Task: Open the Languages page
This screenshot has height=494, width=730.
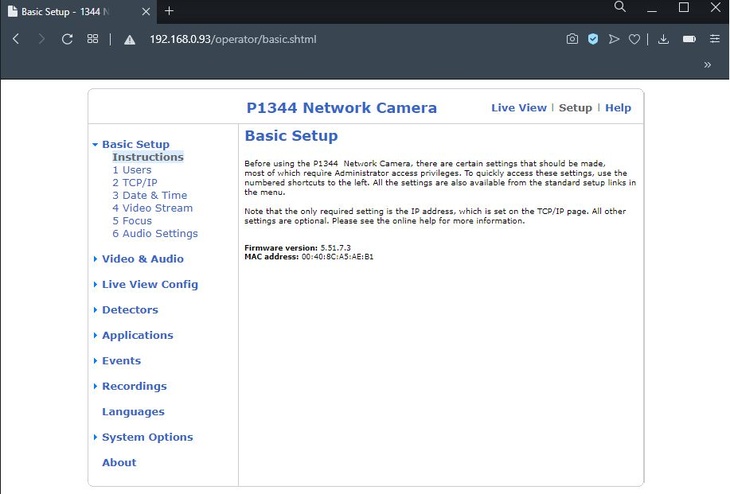Action: (x=133, y=412)
